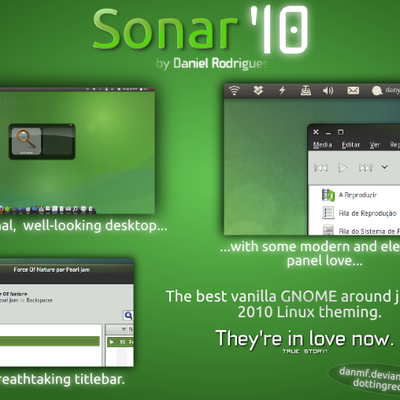Skip to next track in player
The height and width of the screenshot is (400, 400).
click(365, 168)
